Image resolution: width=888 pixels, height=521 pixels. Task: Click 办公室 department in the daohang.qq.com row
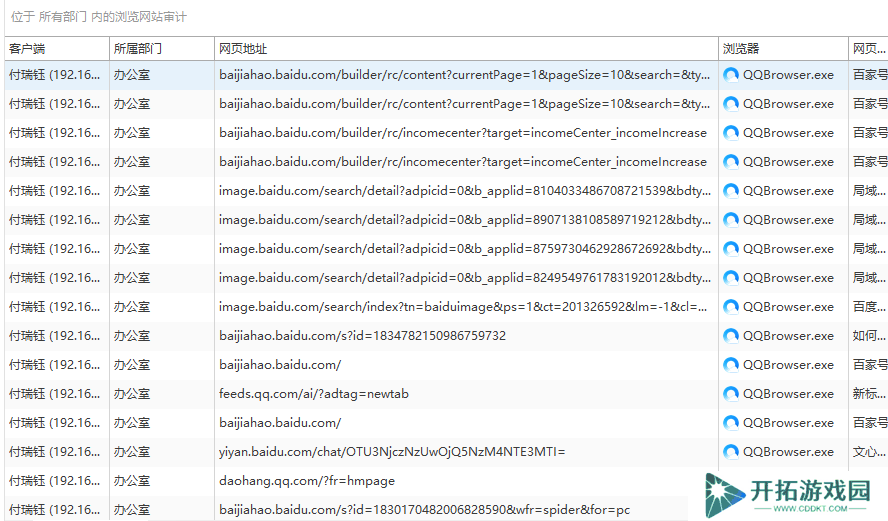[x=132, y=481]
